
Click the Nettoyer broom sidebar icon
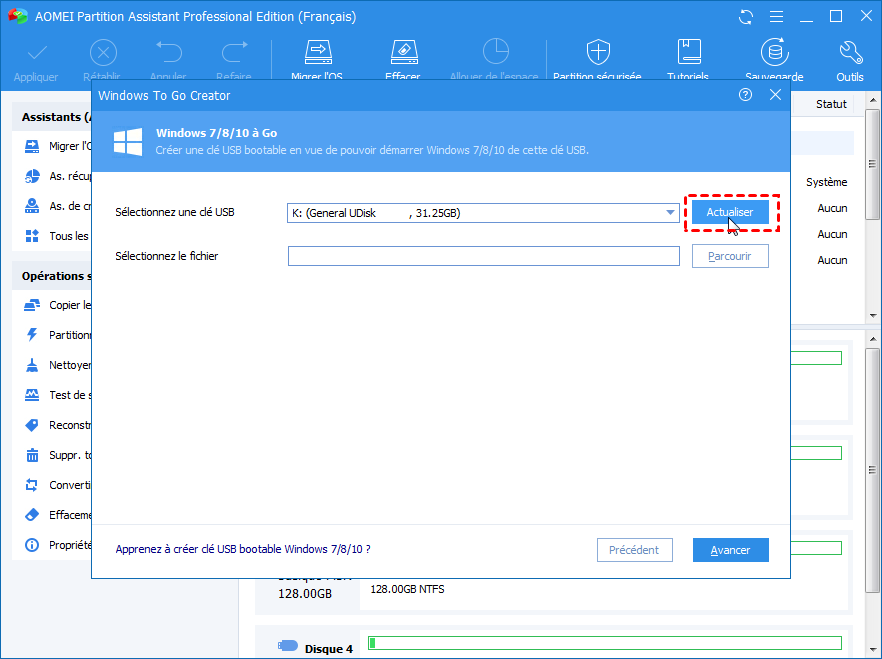pos(32,365)
